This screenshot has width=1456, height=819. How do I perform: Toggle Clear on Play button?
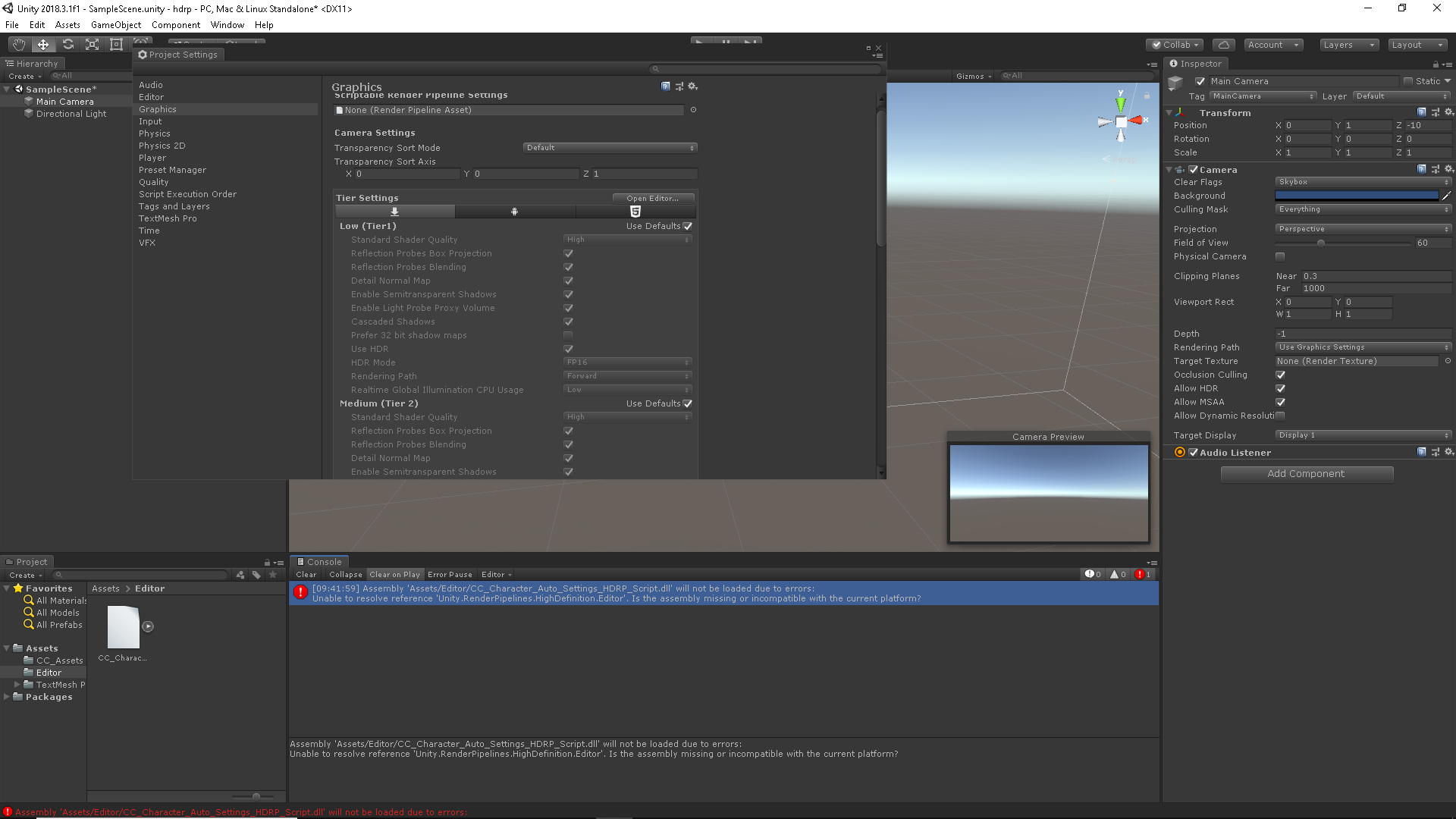(394, 575)
